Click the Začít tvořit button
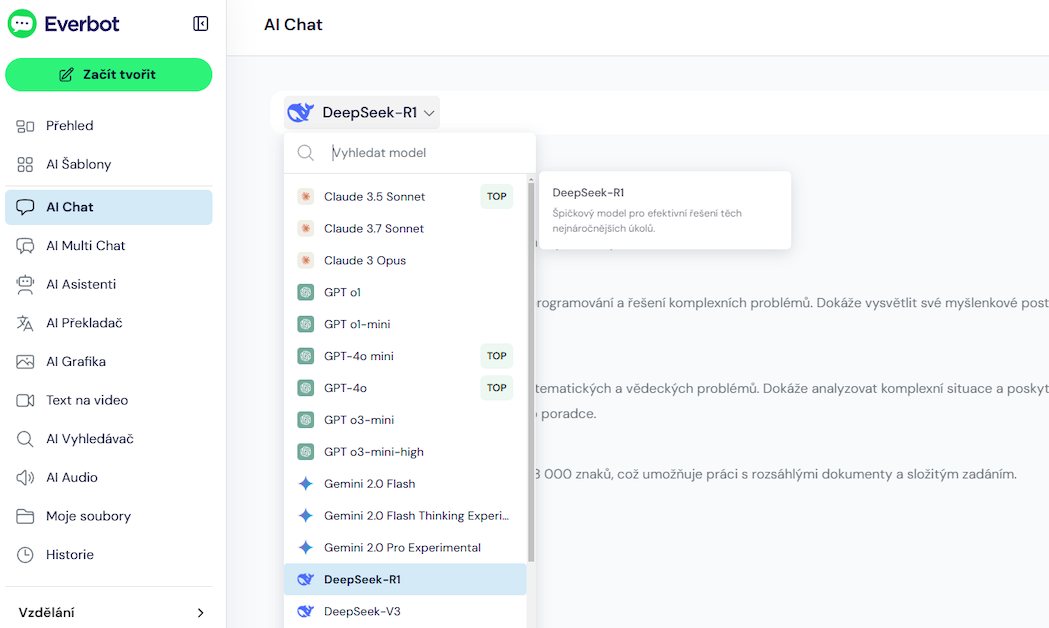1049x628 pixels. tap(108, 74)
